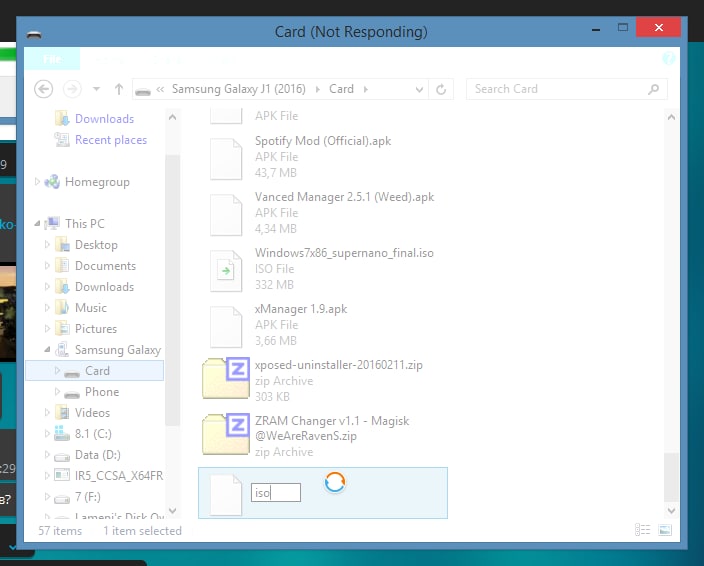Viewport: 704px width, 566px height.
Task: Switch to Details view in status bar
Action: 642,530
